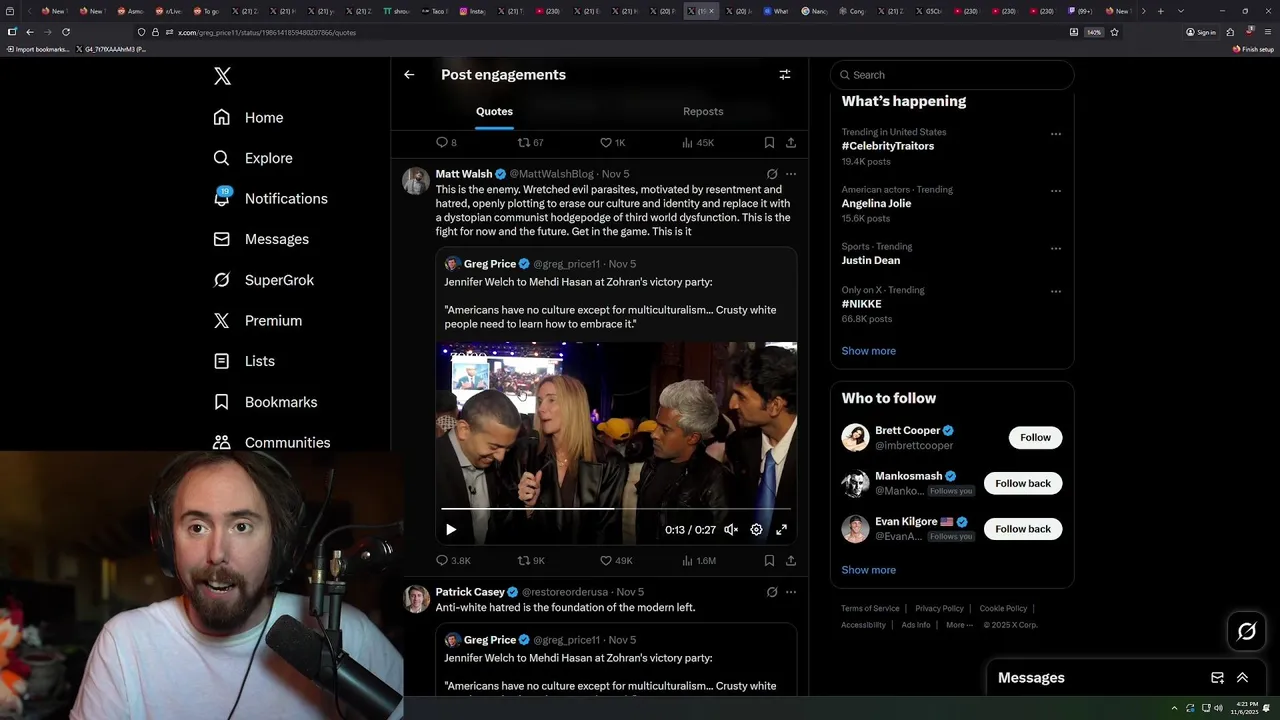This screenshot has height=720, width=1280.
Task: Open Grok icon on Patrick Casey post
Action: click(x=772, y=592)
